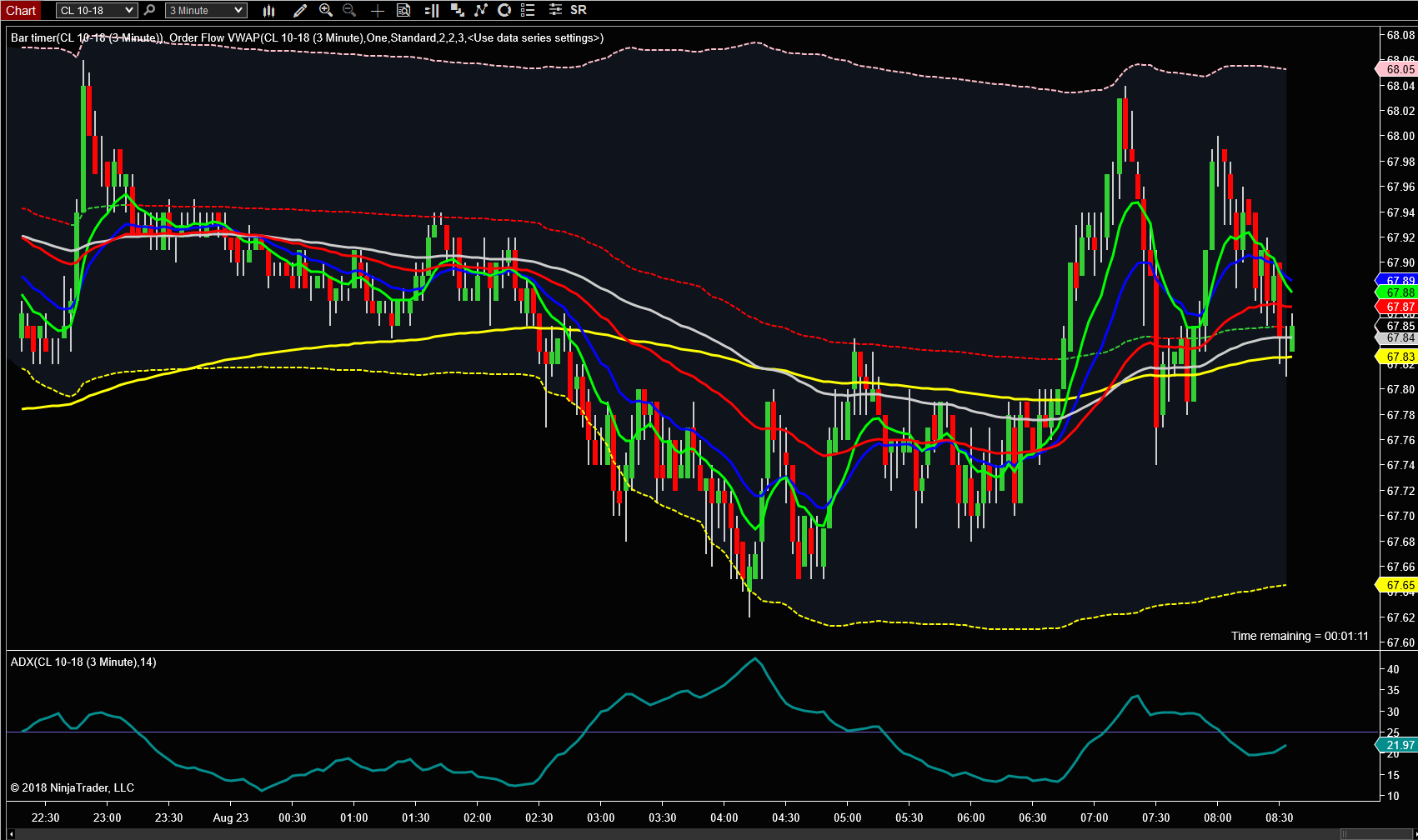Viewport: 1418px width, 840px height.
Task: Open the data box icon
Action: (403, 10)
